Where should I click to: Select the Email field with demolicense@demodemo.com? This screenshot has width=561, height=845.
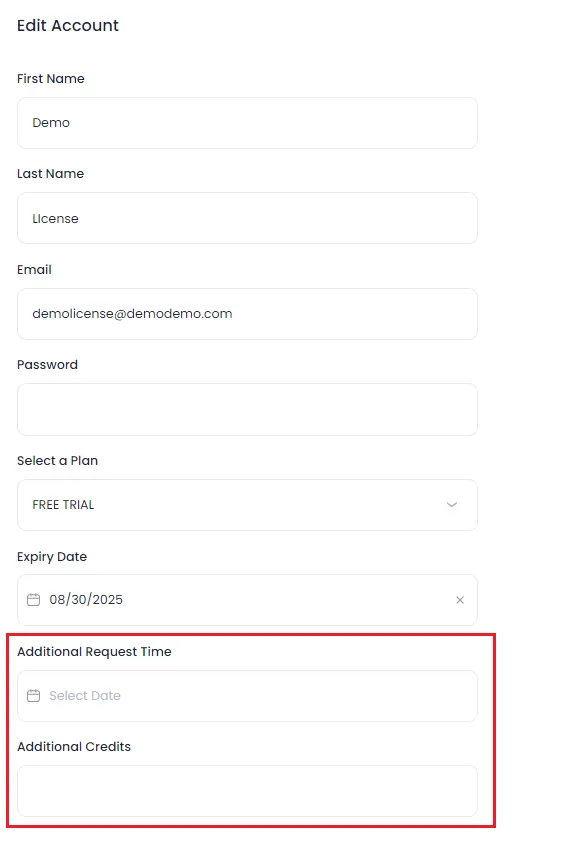247,314
